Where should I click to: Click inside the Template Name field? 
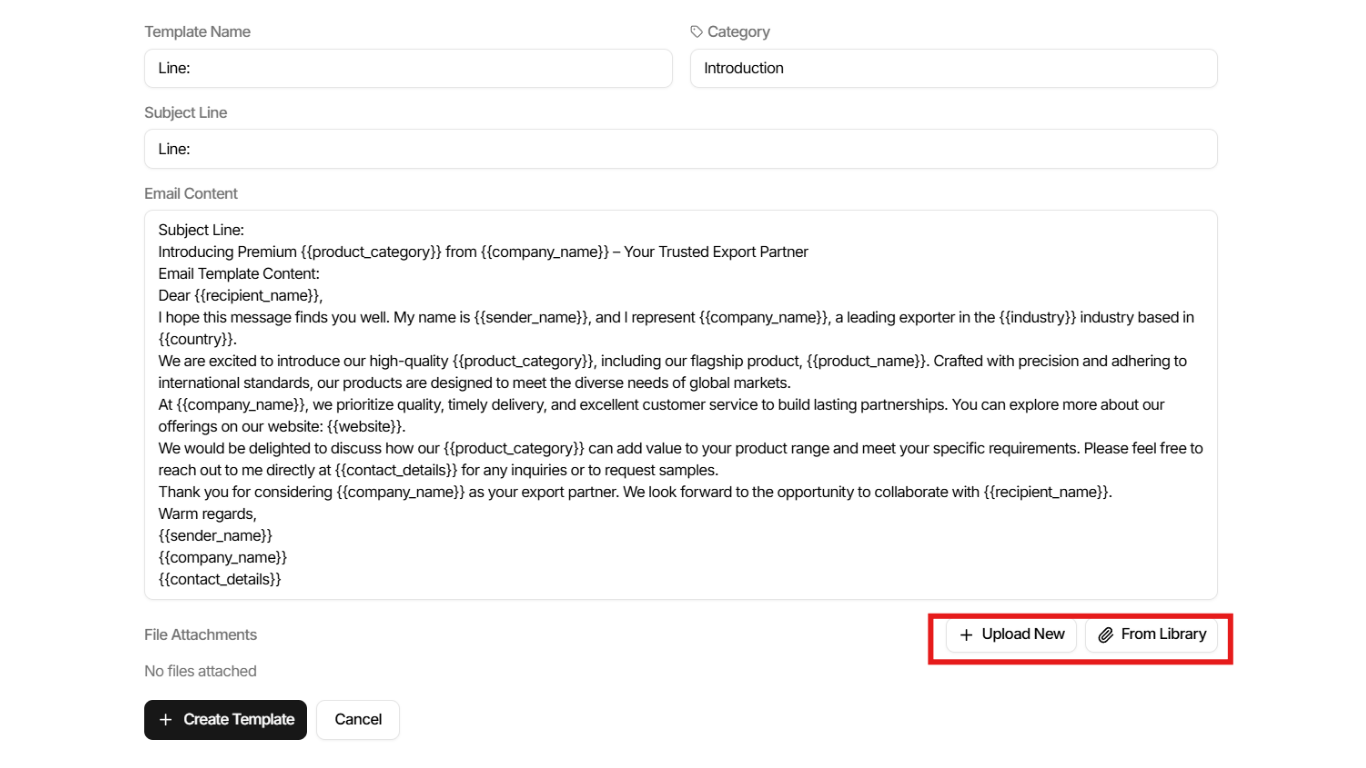coord(408,68)
